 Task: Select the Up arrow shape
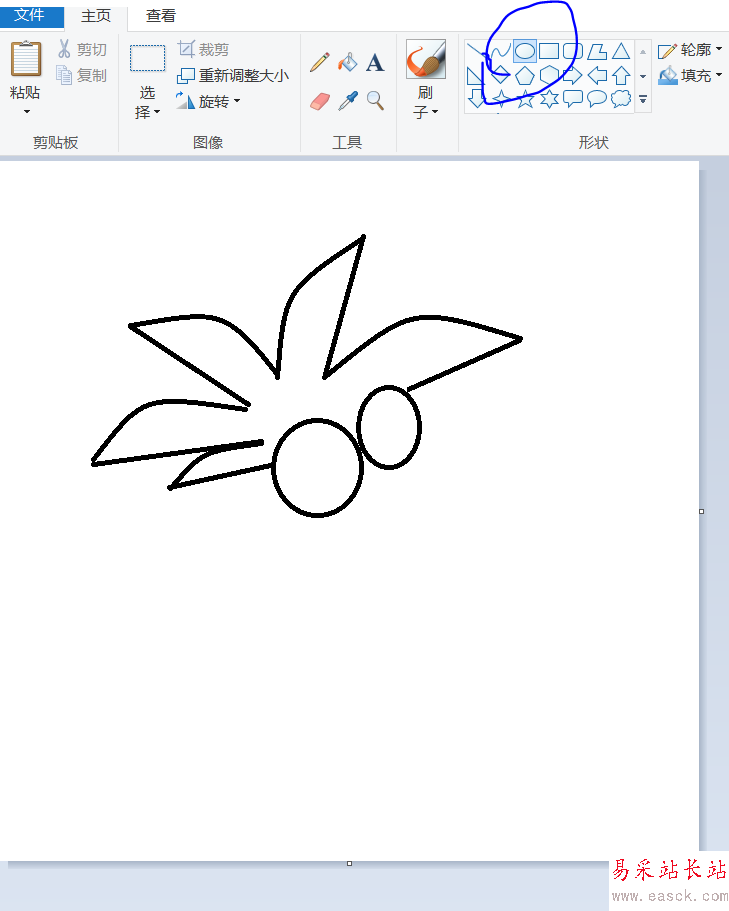tap(621, 76)
